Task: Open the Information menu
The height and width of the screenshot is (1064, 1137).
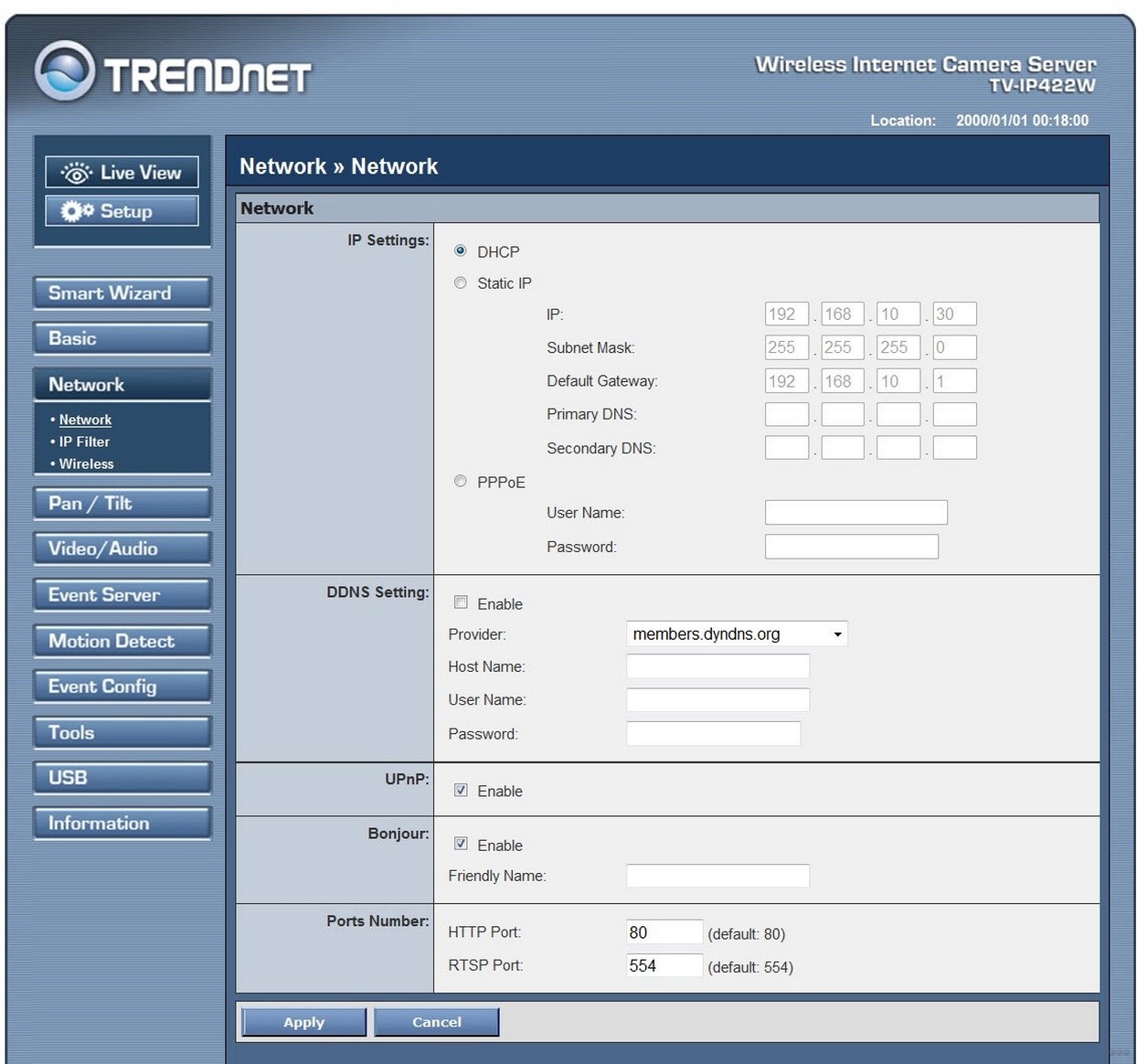Action: tap(122, 824)
